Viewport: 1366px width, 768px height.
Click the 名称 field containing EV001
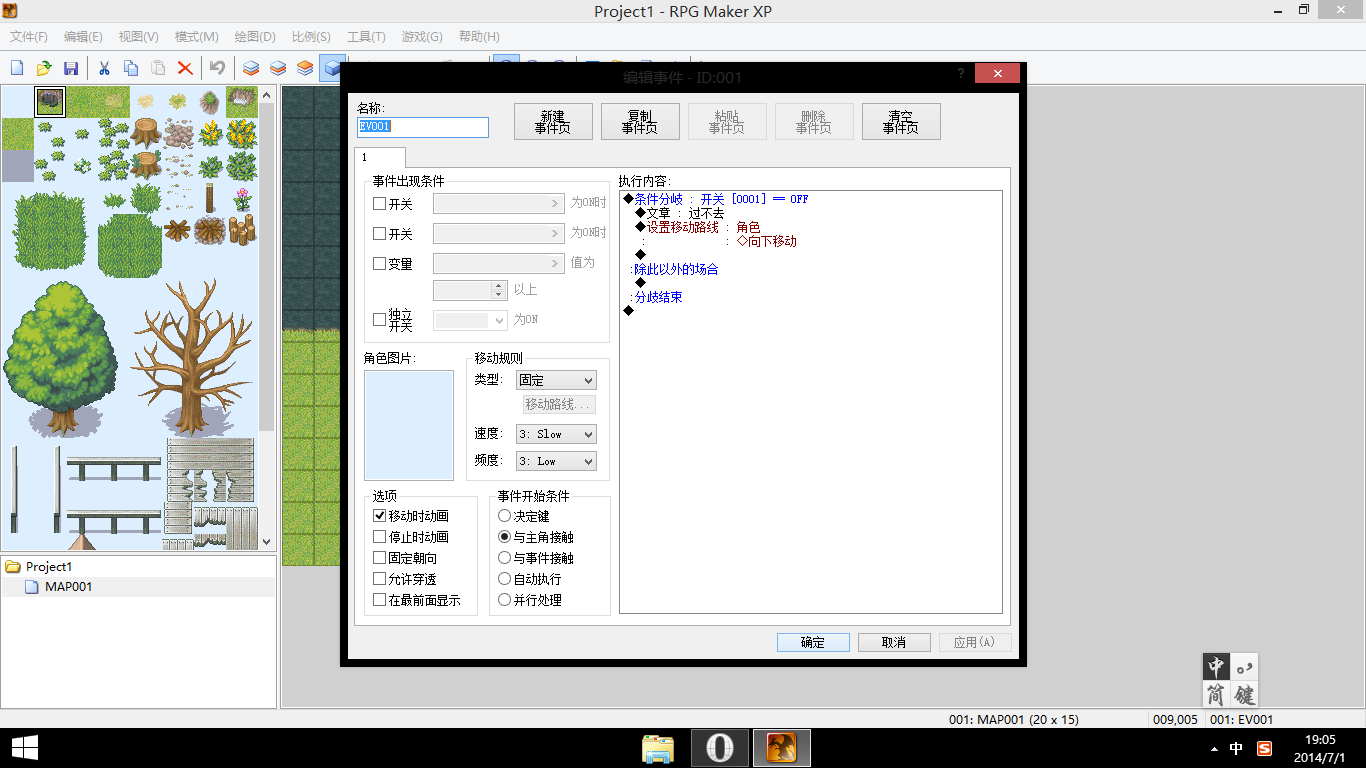(423, 127)
